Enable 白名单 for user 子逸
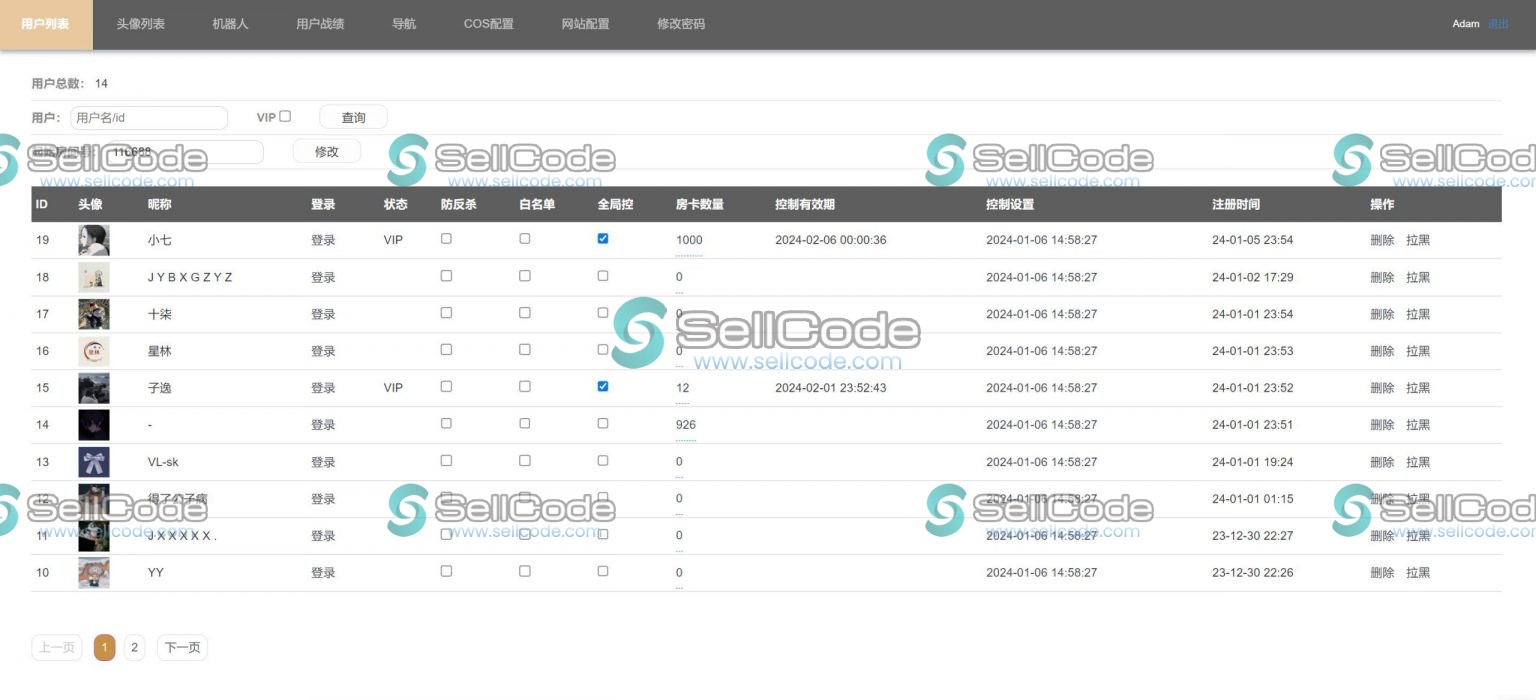The image size is (1536, 700). (524, 387)
